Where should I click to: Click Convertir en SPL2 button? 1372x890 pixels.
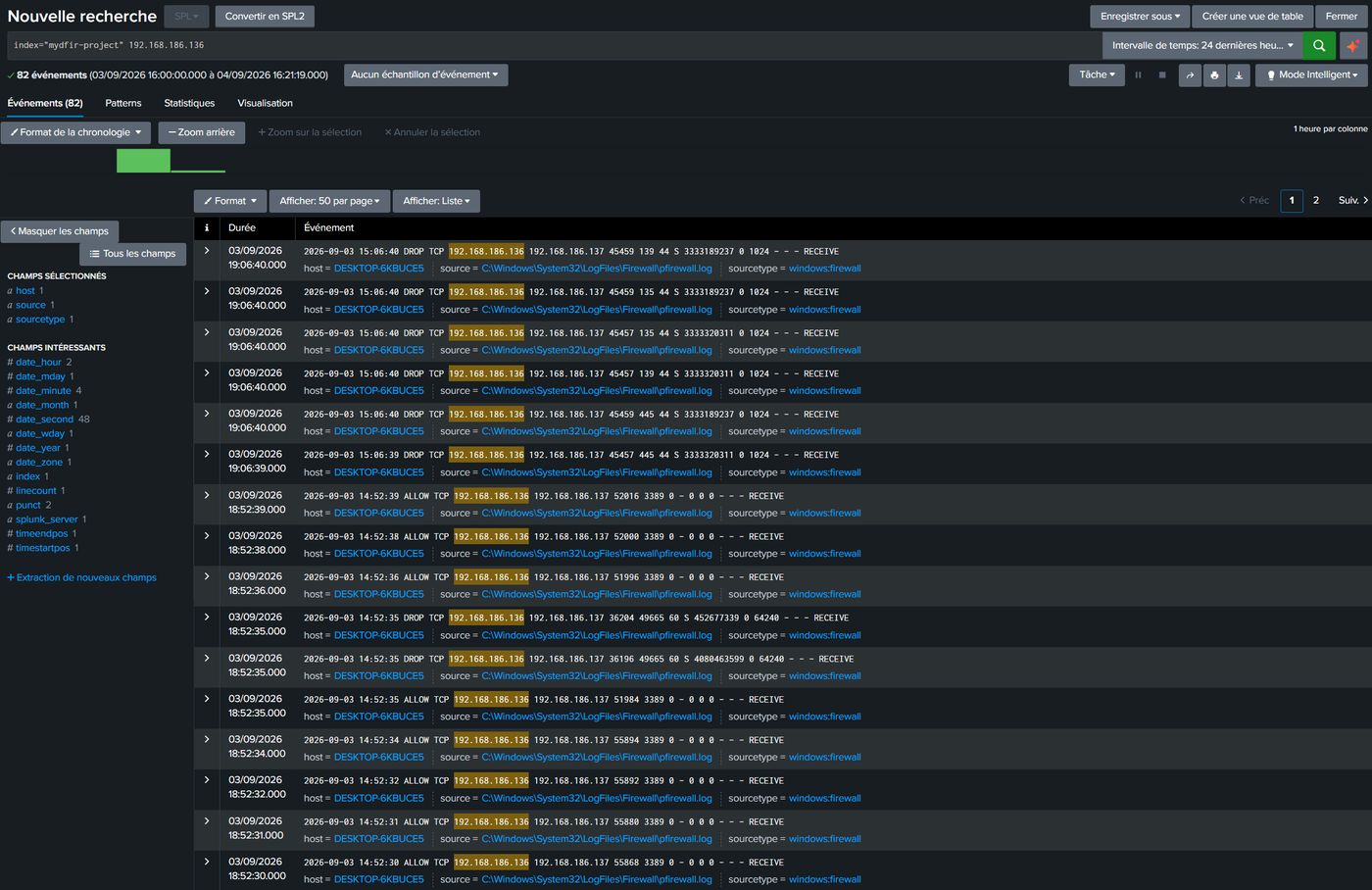point(265,17)
